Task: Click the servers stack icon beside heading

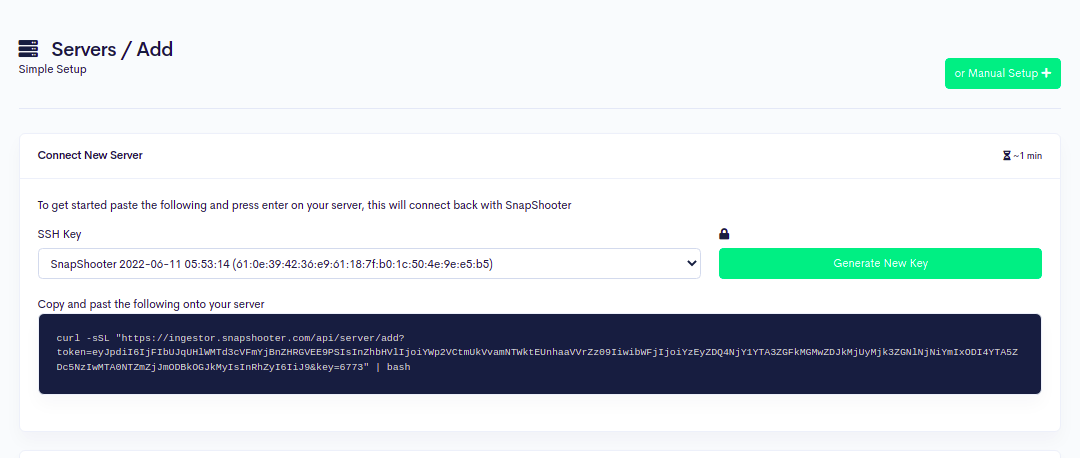Action: pyautogui.click(x=28, y=49)
